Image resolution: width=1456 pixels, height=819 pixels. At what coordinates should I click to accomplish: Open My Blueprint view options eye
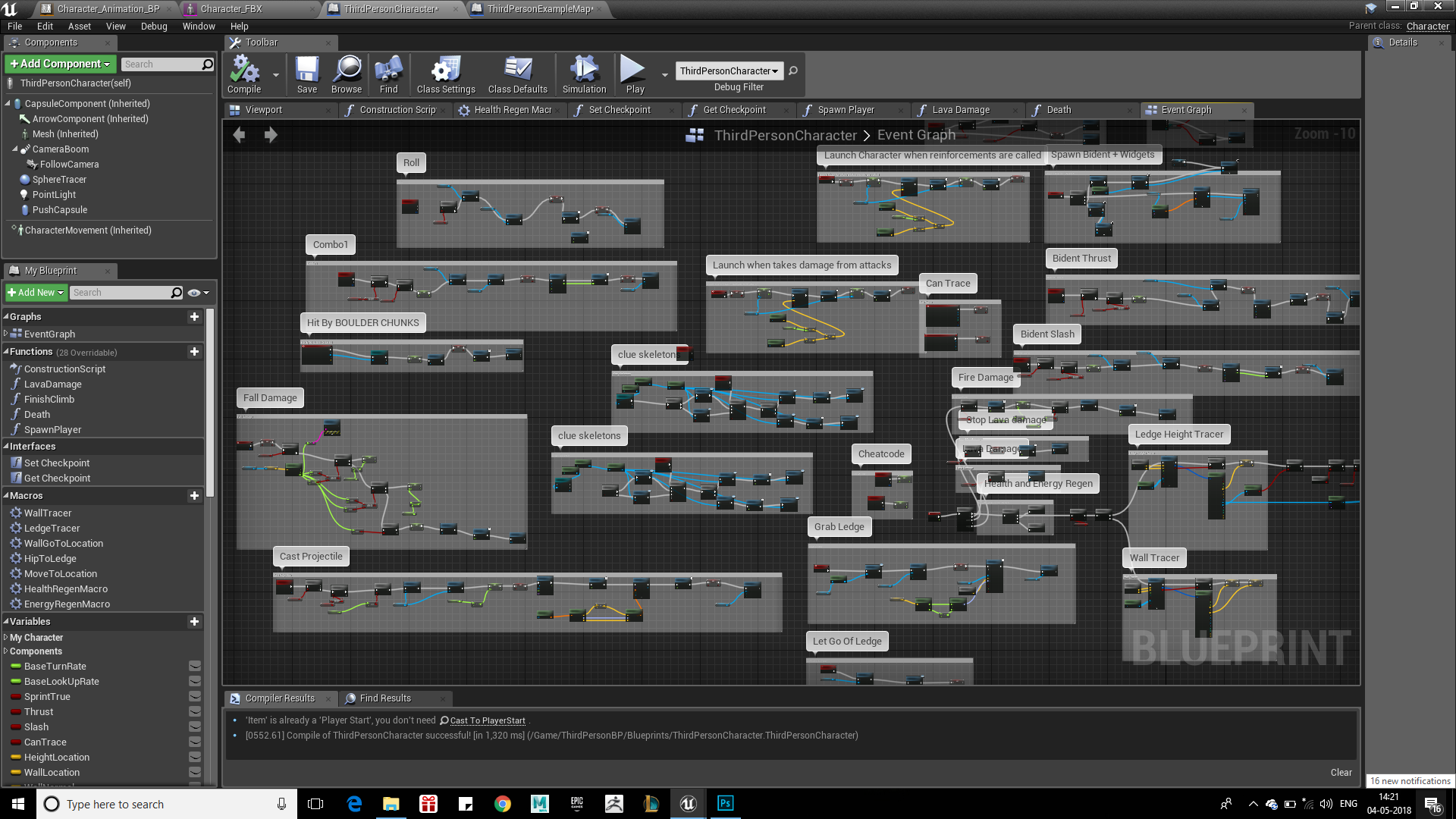pyautogui.click(x=198, y=293)
